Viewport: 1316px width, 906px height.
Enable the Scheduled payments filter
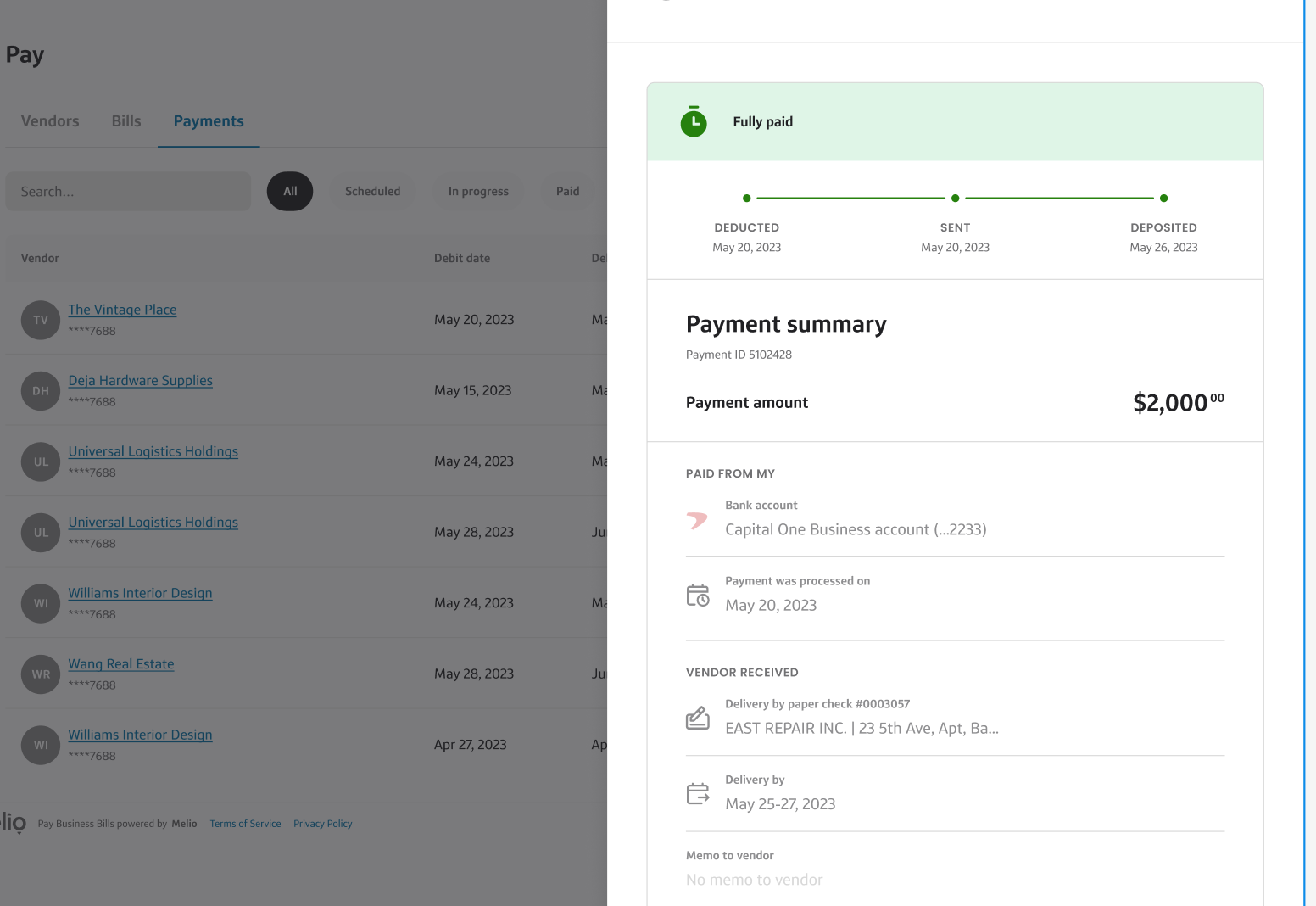[x=372, y=191]
